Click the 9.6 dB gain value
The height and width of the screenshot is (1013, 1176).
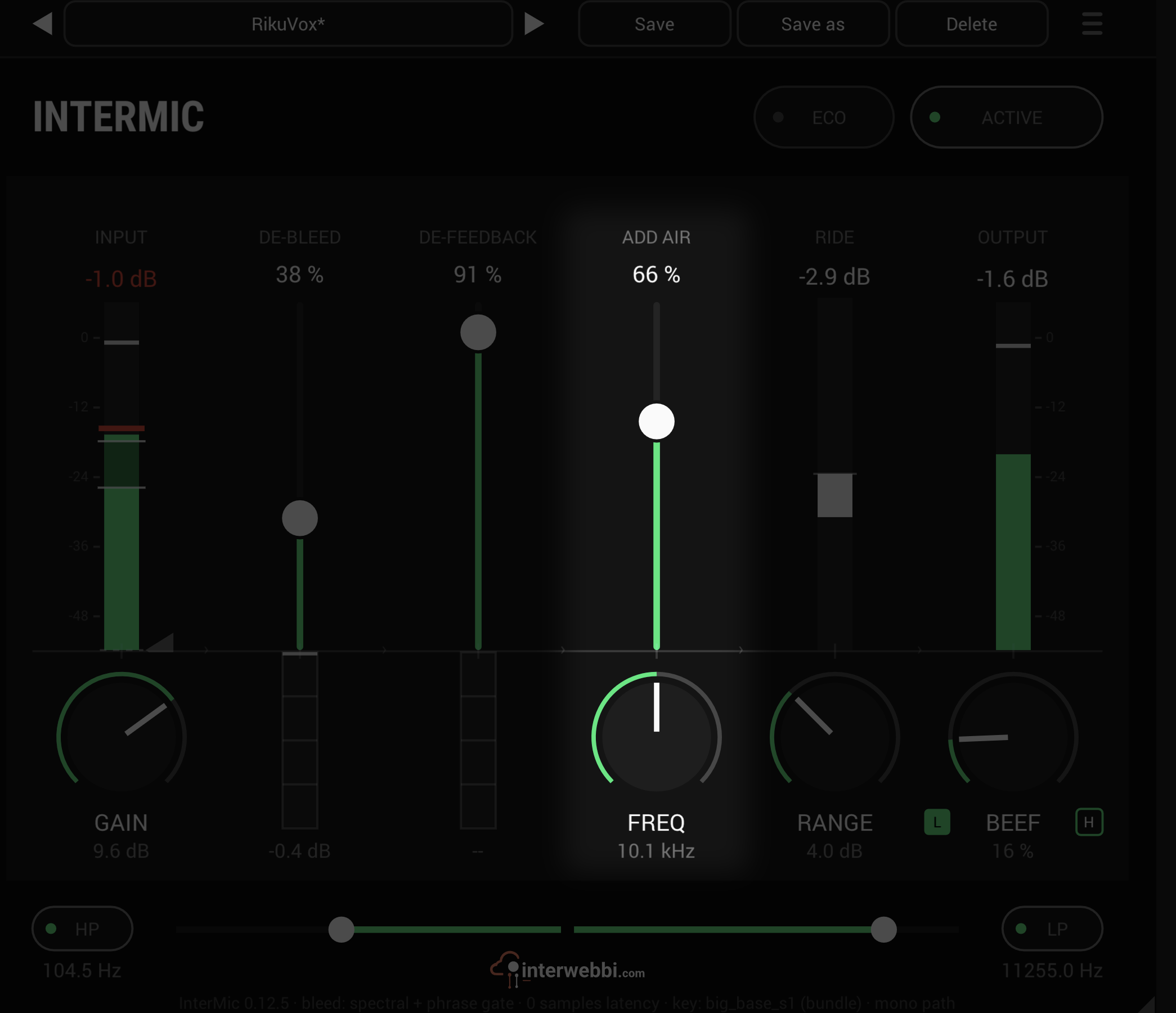pos(122,850)
